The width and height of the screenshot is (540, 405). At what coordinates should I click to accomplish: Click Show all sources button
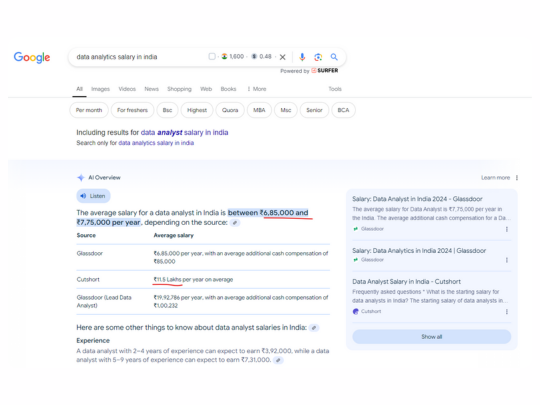click(432, 337)
